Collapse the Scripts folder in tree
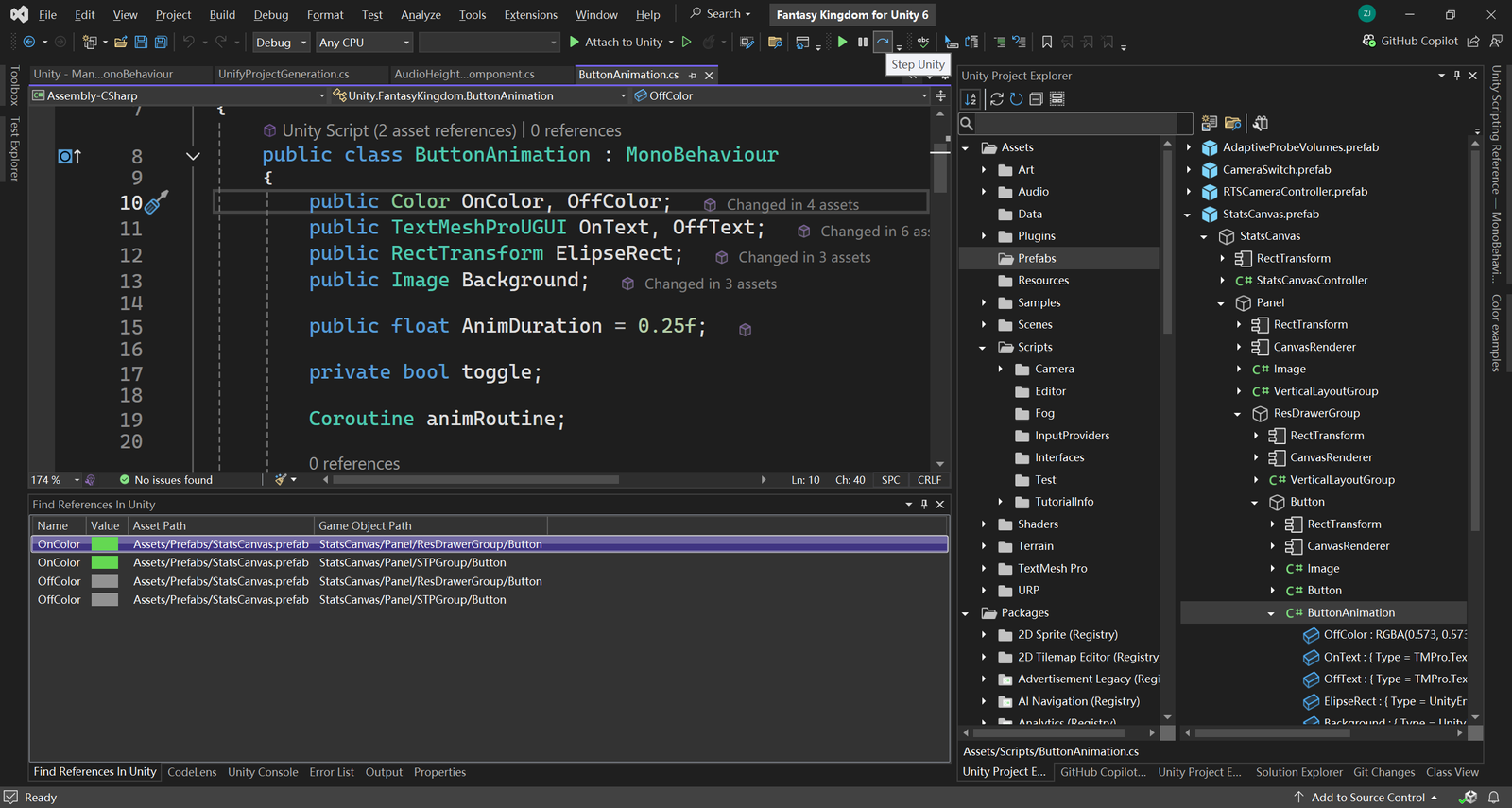This screenshot has height=808, width=1512. click(x=983, y=348)
